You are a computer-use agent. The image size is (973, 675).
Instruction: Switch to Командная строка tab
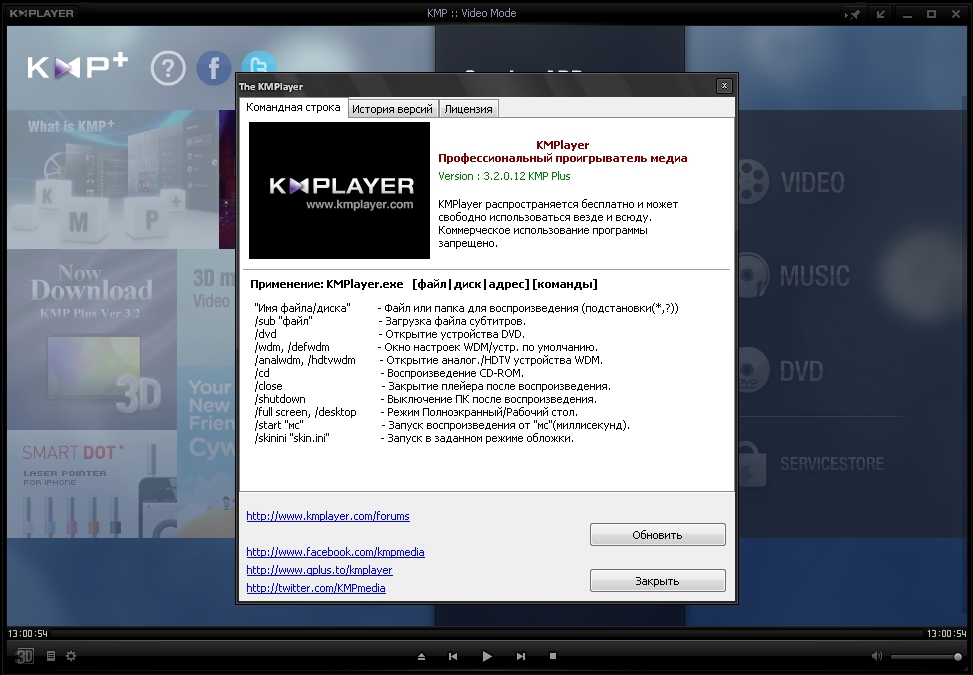pyautogui.click(x=293, y=107)
